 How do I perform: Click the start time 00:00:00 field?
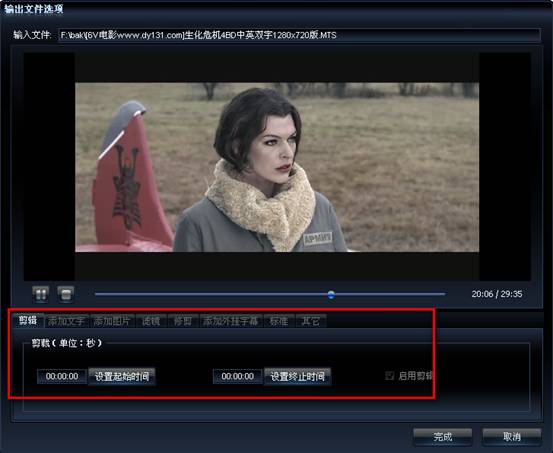click(62, 376)
